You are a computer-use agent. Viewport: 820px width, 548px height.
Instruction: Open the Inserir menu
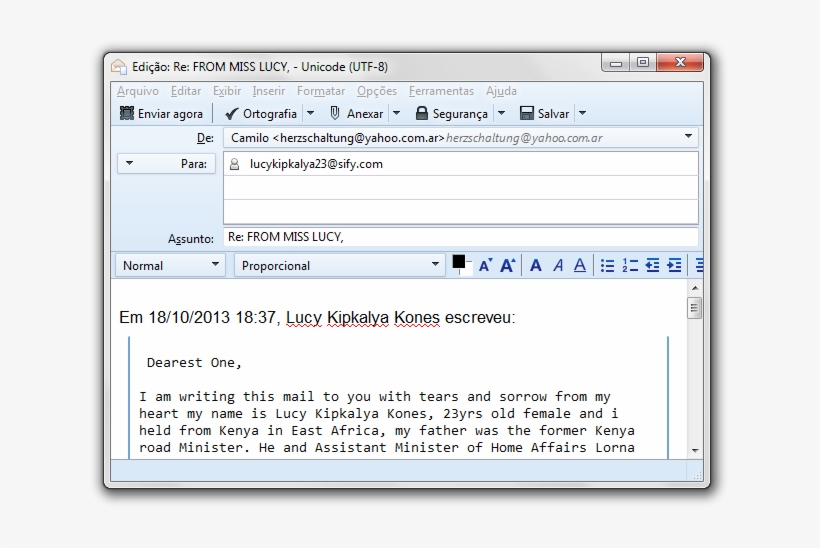click(268, 91)
